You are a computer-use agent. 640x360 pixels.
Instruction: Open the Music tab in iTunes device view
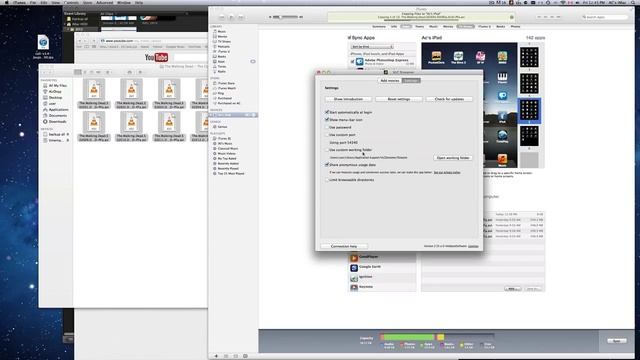433,27
